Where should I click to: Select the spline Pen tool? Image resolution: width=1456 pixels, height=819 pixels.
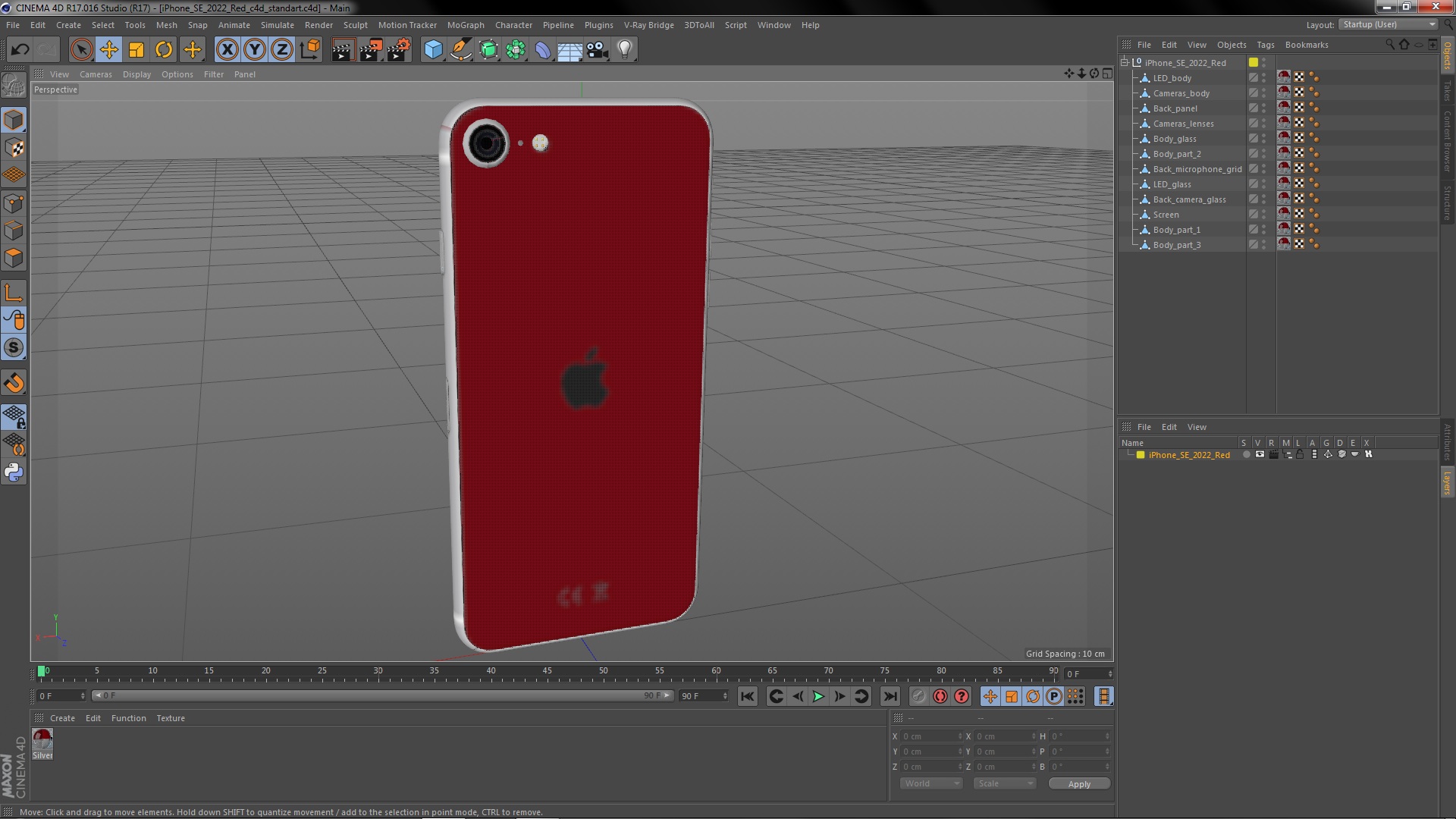point(460,50)
